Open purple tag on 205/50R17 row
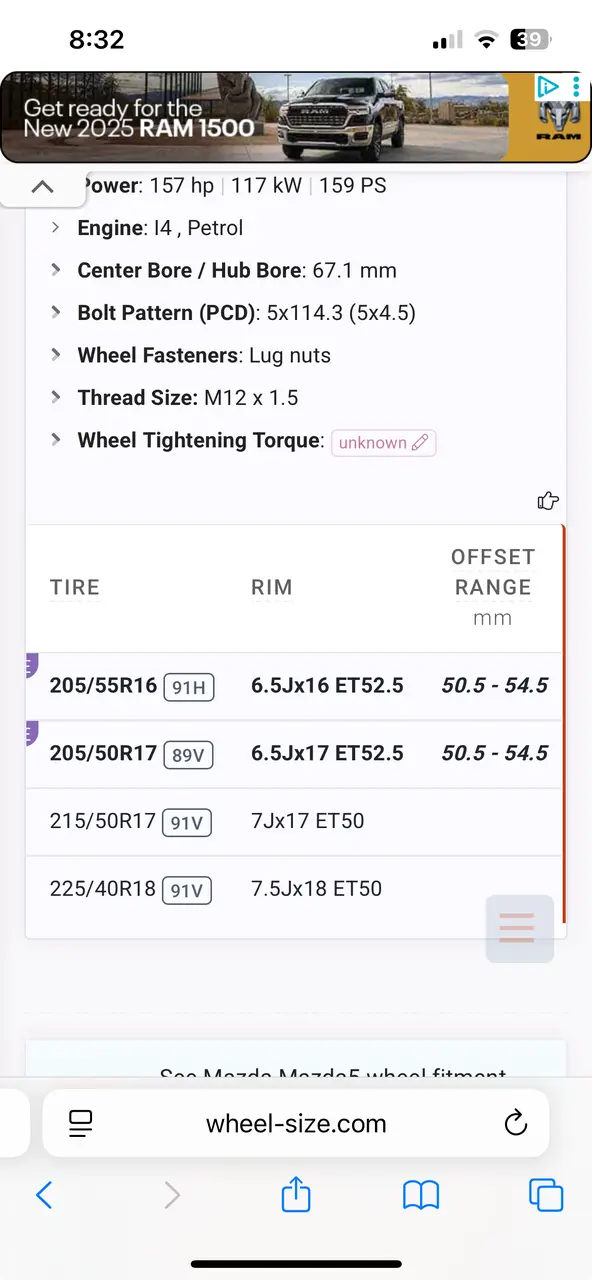This screenshot has width=592, height=1280. [31, 734]
